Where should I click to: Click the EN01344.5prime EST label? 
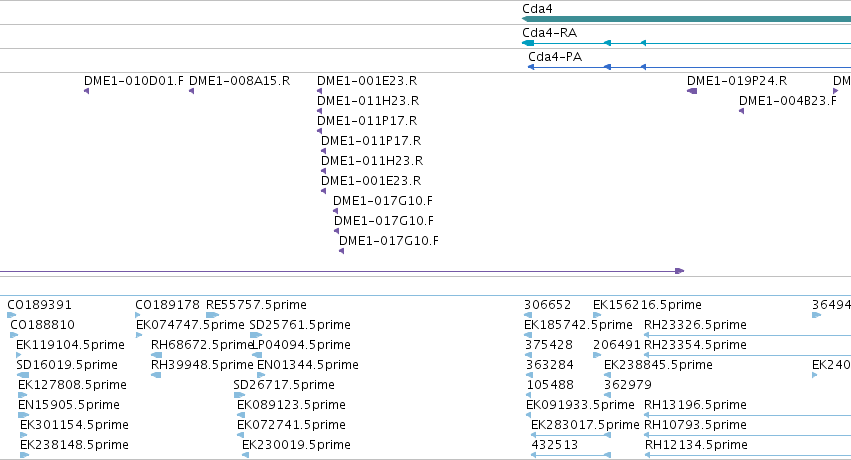[x=308, y=365]
